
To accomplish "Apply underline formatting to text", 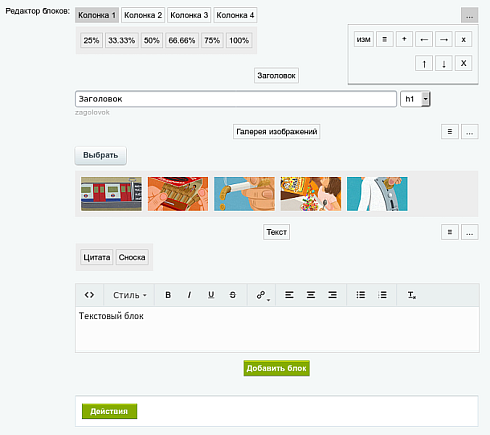I will [211, 295].
